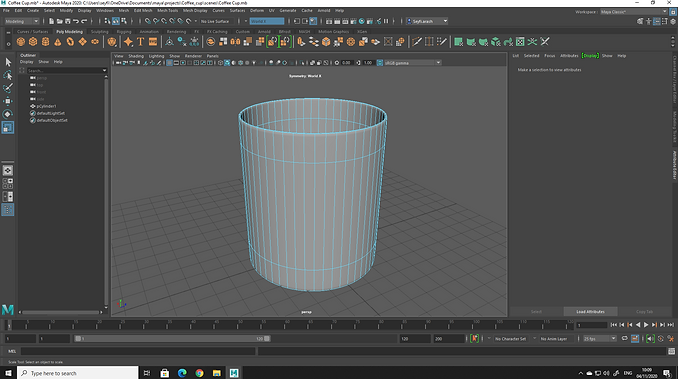This screenshot has height=379, width=678.
Task: Create a polygon disc from shelf
Action: (95, 42)
